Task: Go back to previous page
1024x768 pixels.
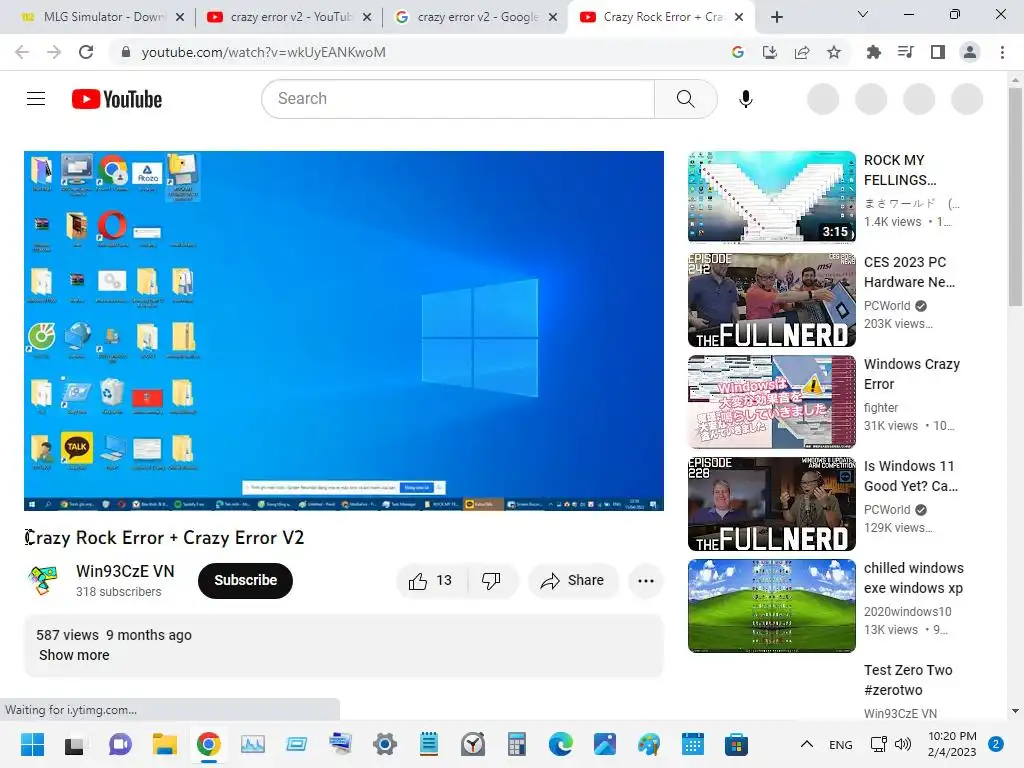Action: [22, 52]
